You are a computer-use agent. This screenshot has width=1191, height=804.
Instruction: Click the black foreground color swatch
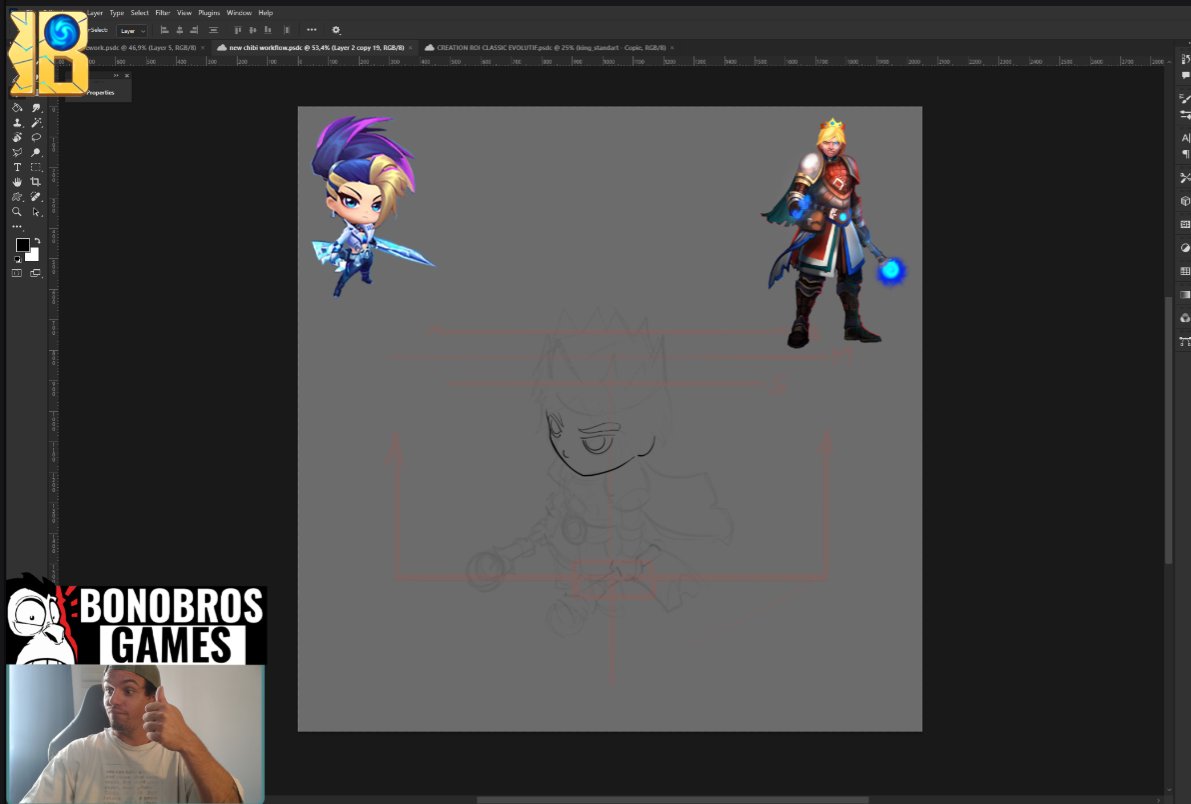[23, 245]
